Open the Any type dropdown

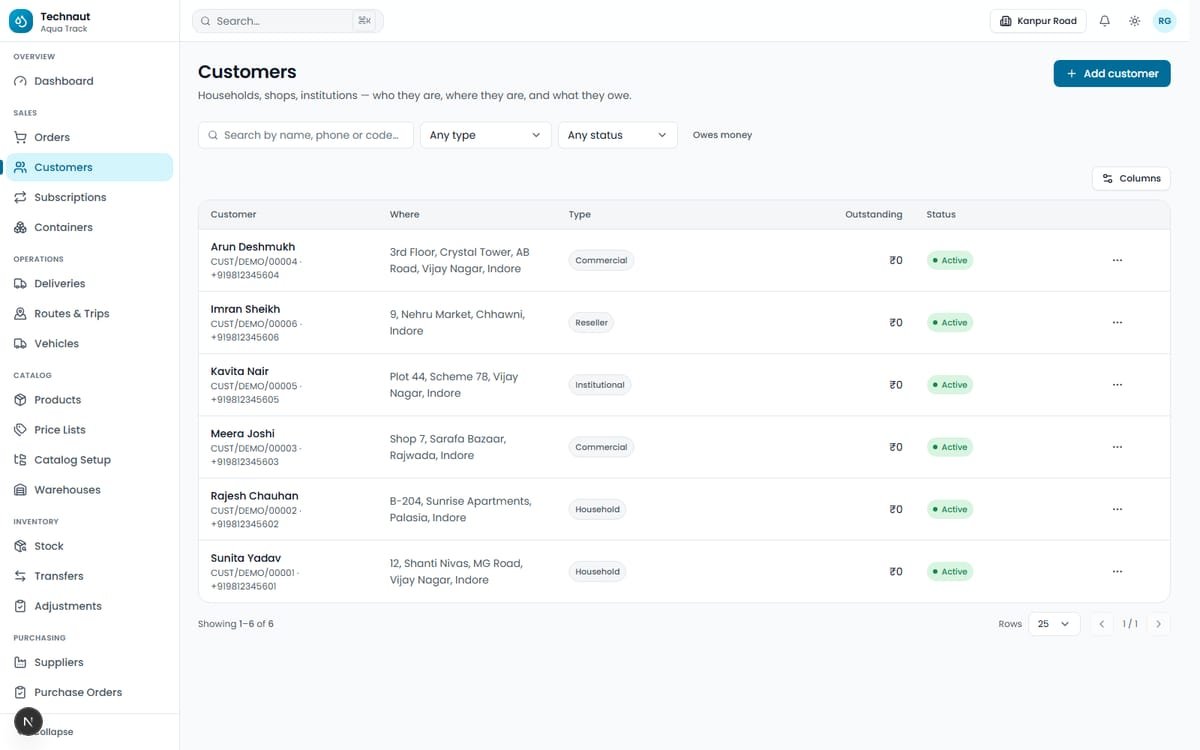point(485,135)
